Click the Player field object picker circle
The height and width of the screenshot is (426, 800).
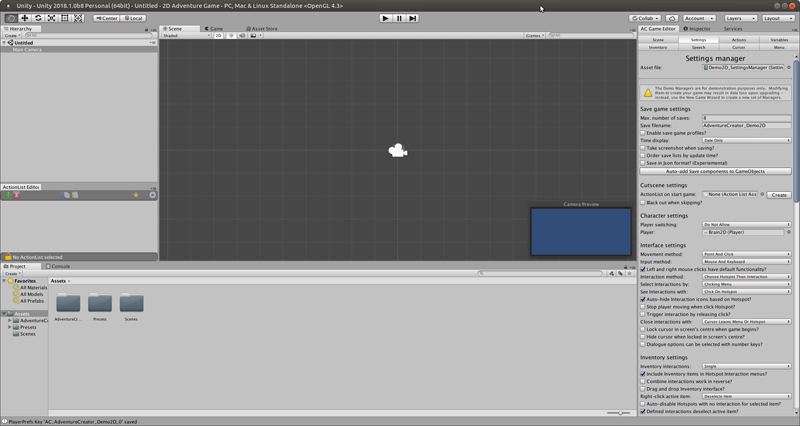pos(789,232)
